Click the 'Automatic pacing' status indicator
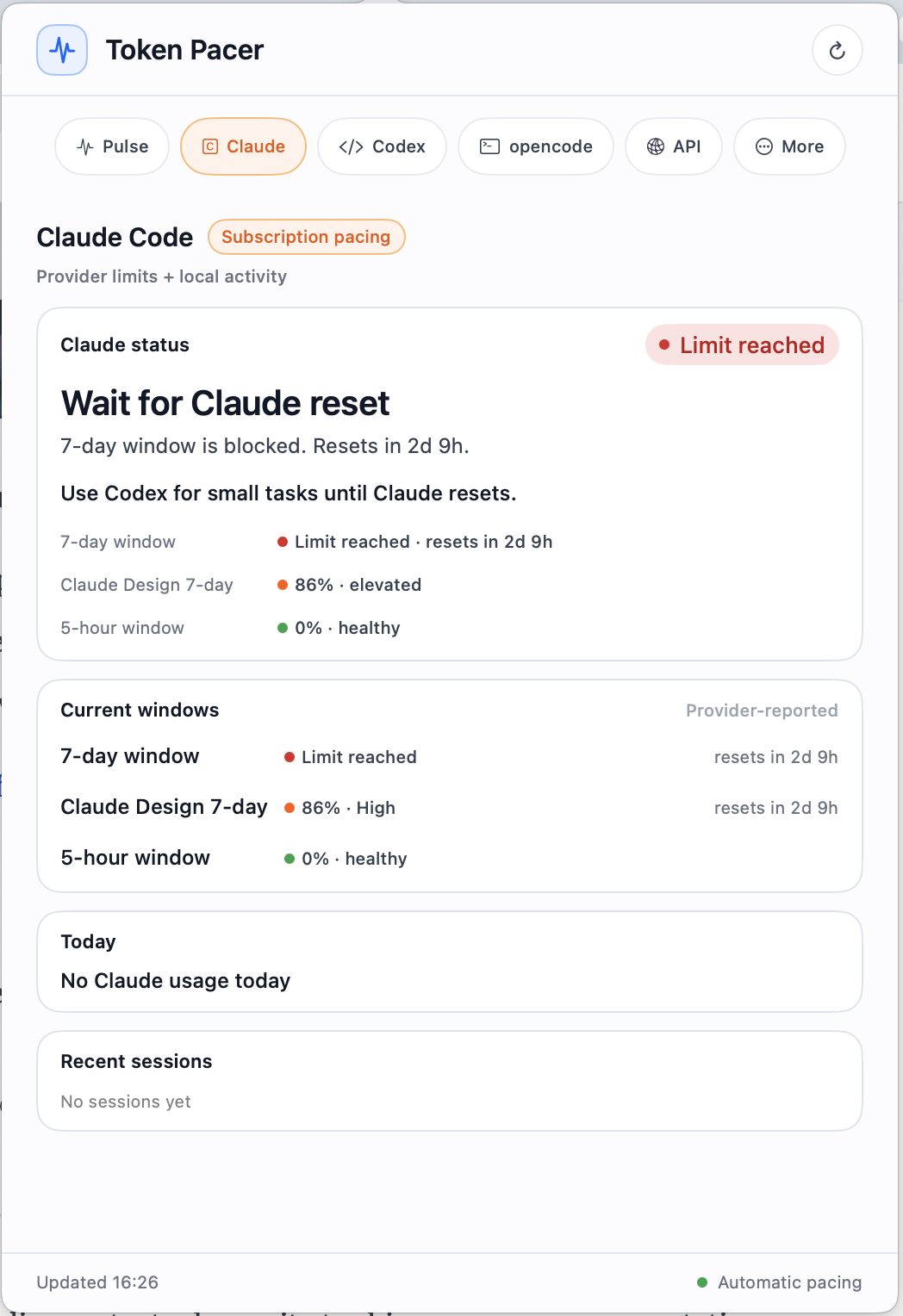 pos(780,1282)
